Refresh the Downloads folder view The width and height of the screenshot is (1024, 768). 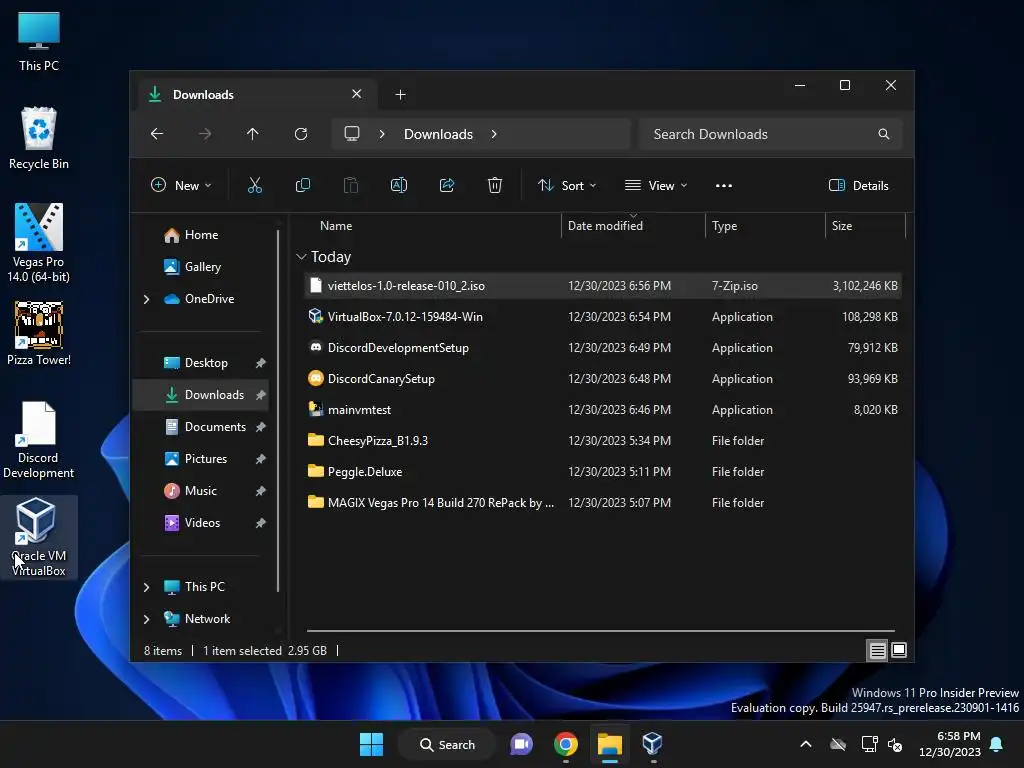point(301,134)
